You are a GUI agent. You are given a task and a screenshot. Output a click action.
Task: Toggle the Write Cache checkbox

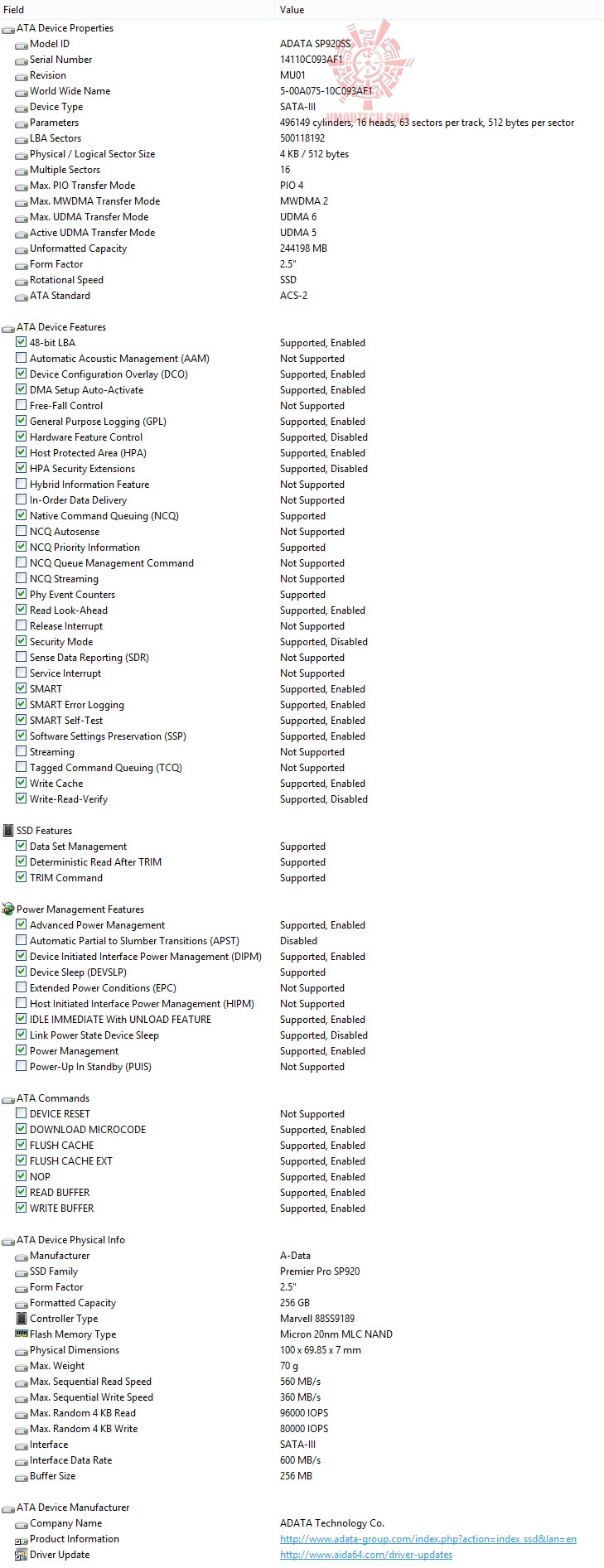[22, 783]
